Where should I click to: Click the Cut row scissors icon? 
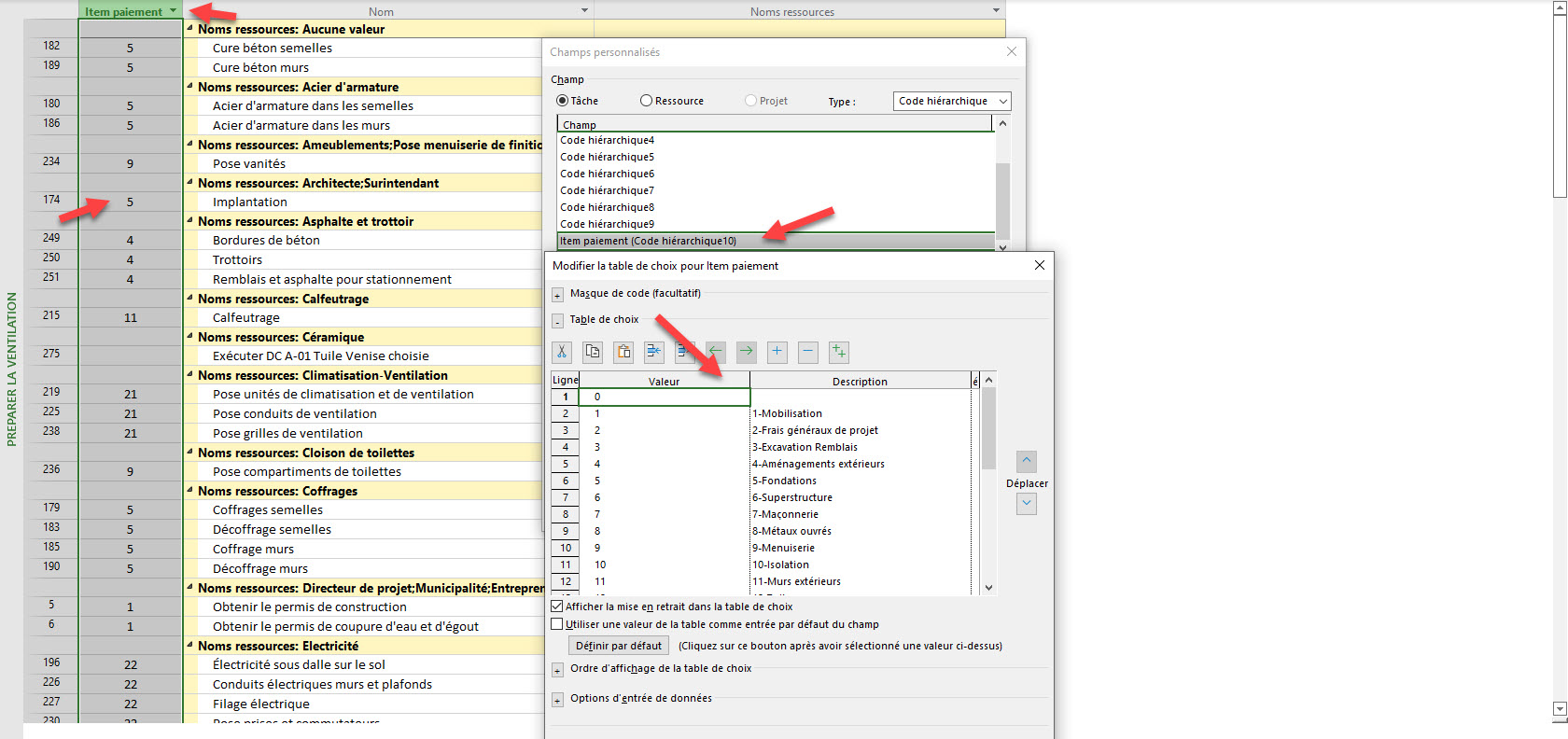562,352
